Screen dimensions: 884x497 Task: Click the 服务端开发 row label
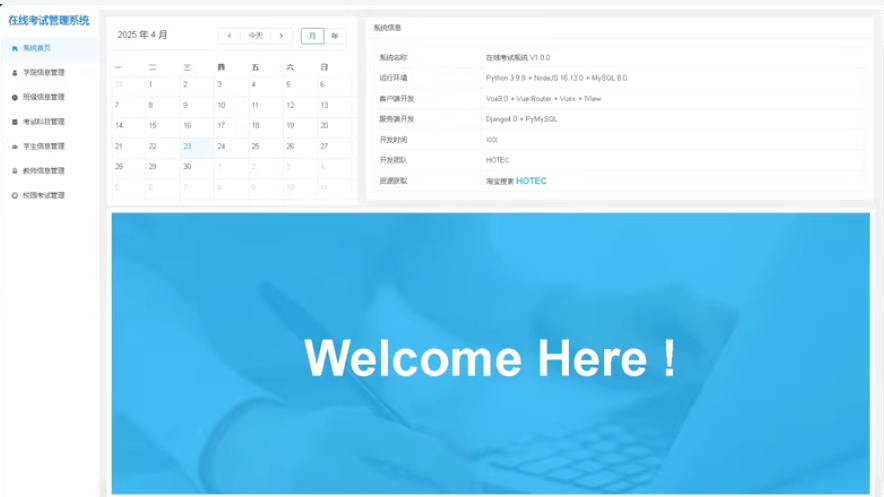396,119
